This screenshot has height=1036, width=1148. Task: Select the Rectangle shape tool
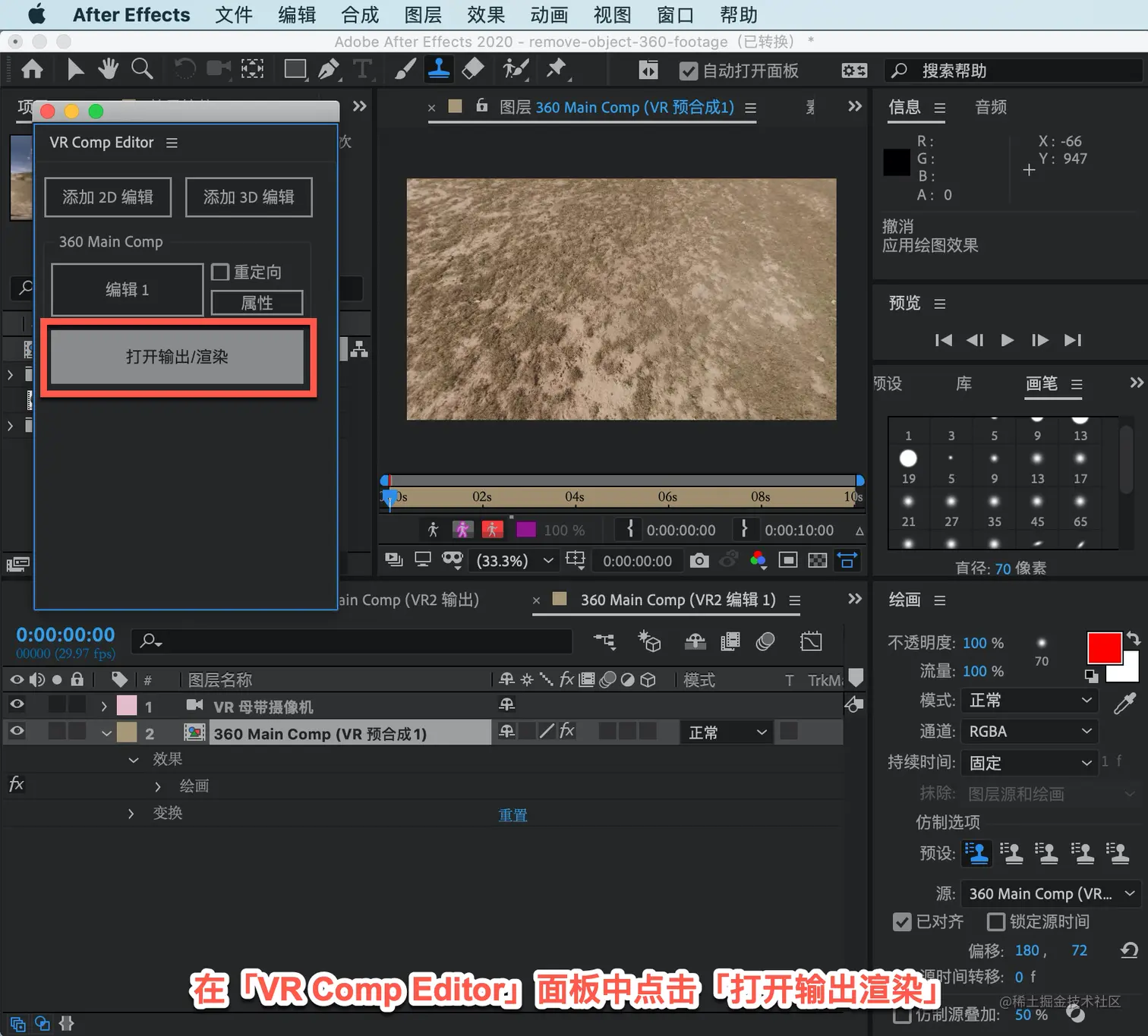click(295, 70)
